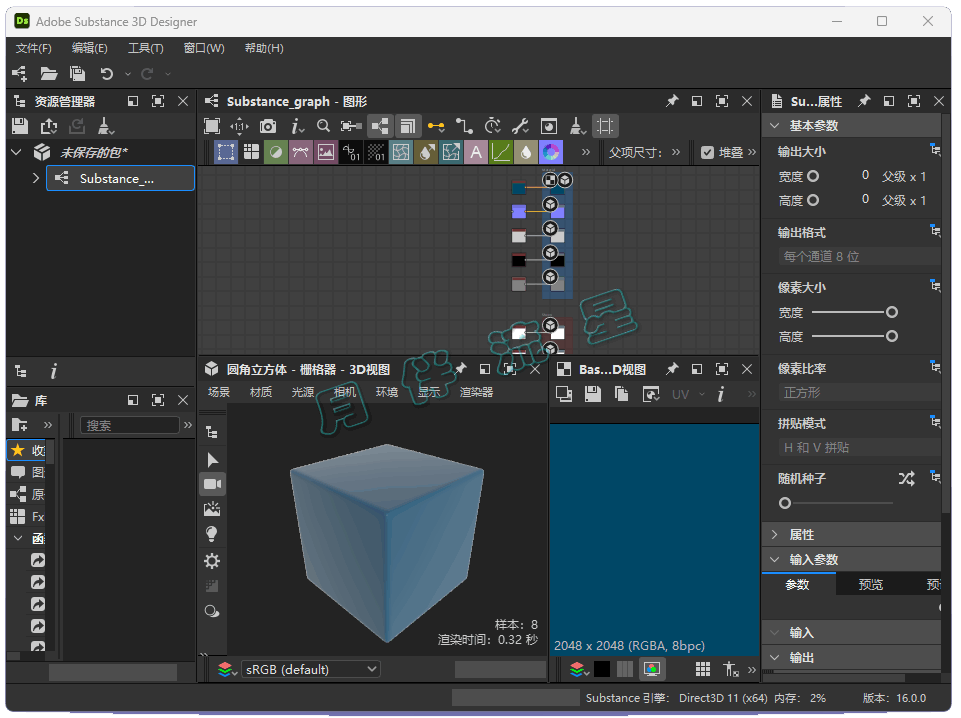Expand the Substance_graph tree item arrow
This screenshot has width=961, height=718.
[36, 178]
